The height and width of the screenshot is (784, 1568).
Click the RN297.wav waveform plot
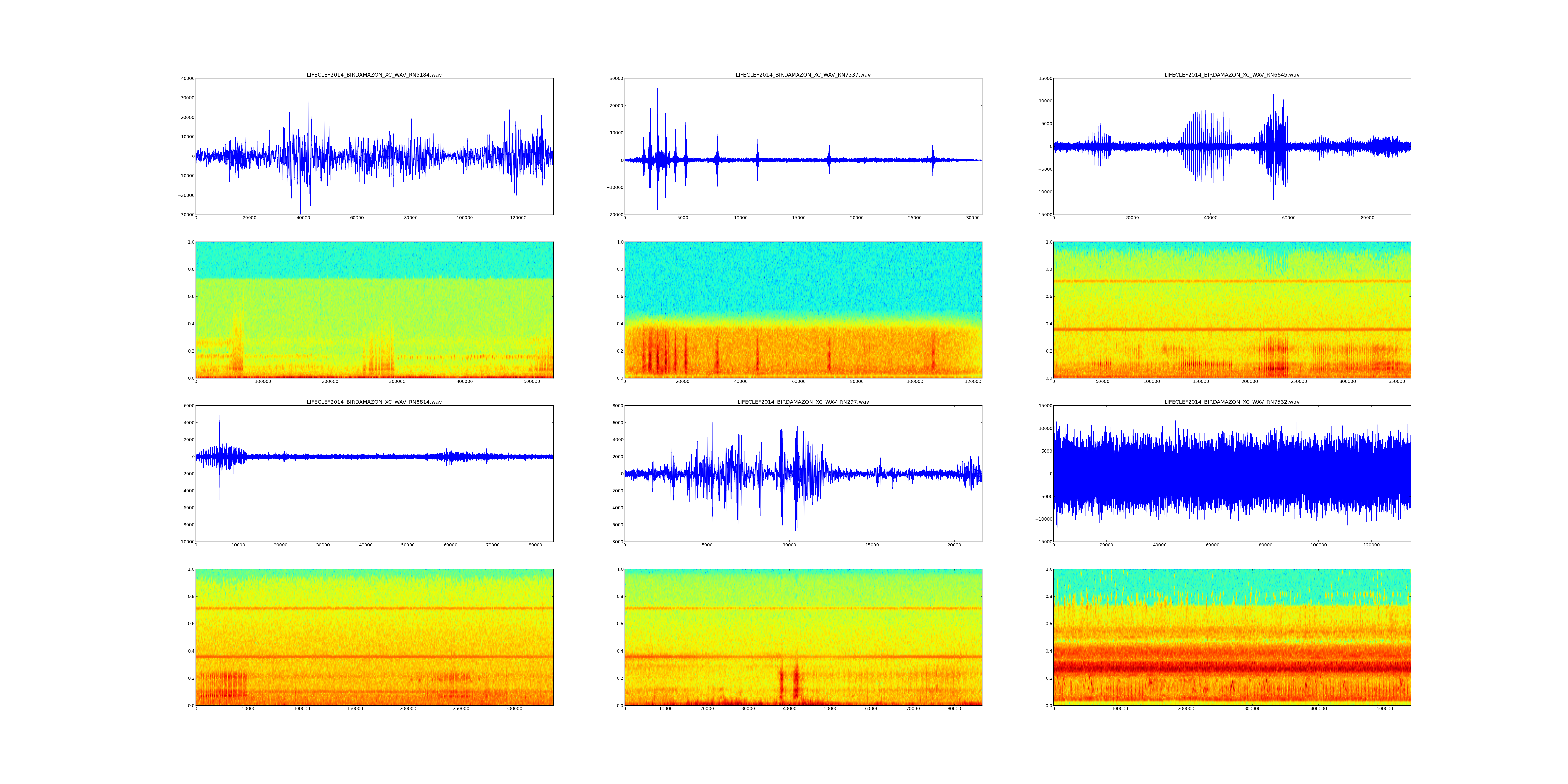[803, 474]
